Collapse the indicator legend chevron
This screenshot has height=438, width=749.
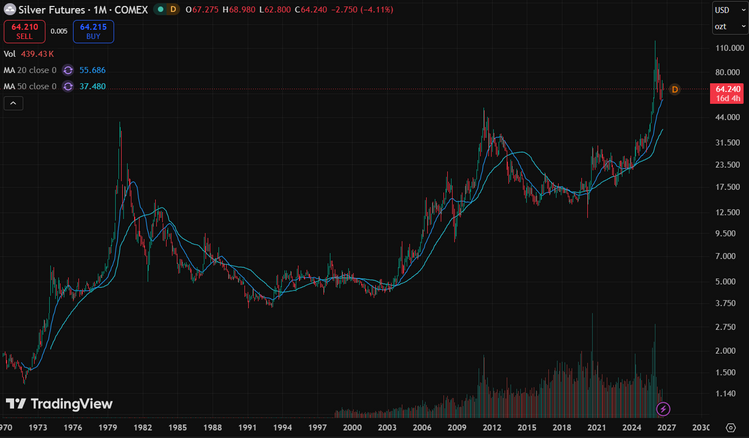13,103
